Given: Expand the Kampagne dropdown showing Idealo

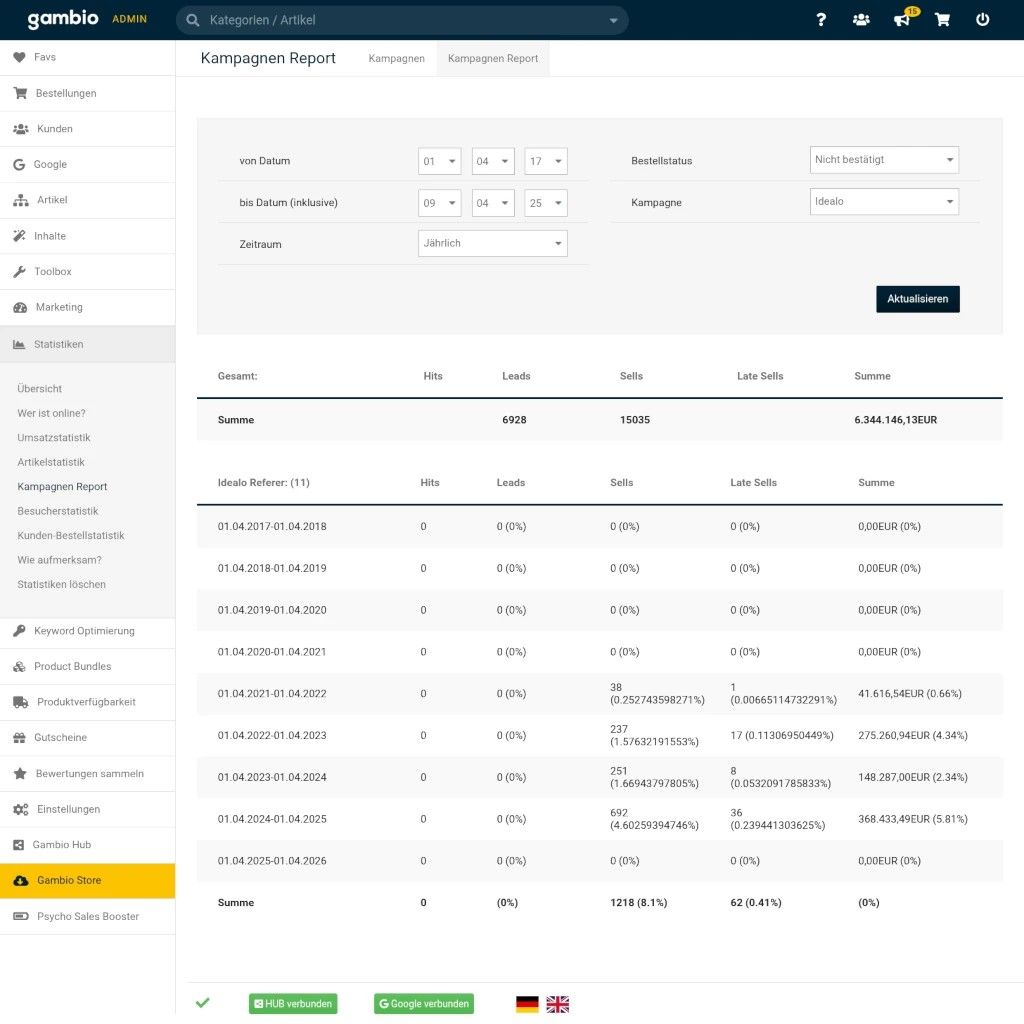Looking at the screenshot, I should (x=884, y=202).
